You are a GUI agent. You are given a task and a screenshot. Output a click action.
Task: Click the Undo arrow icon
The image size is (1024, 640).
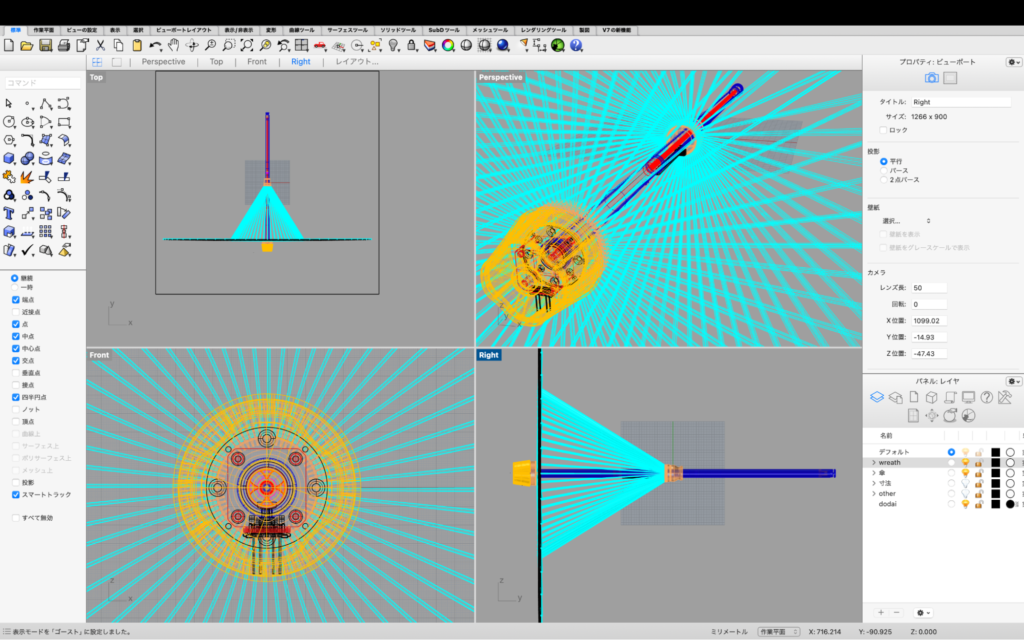pos(155,45)
